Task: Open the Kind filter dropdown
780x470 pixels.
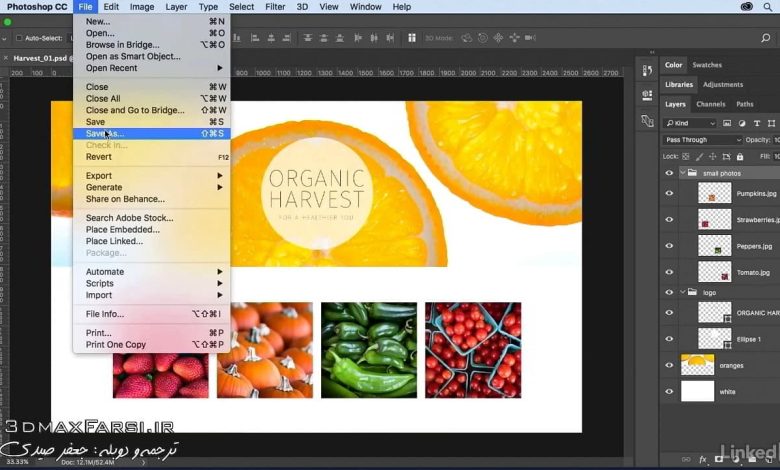Action: (690, 123)
